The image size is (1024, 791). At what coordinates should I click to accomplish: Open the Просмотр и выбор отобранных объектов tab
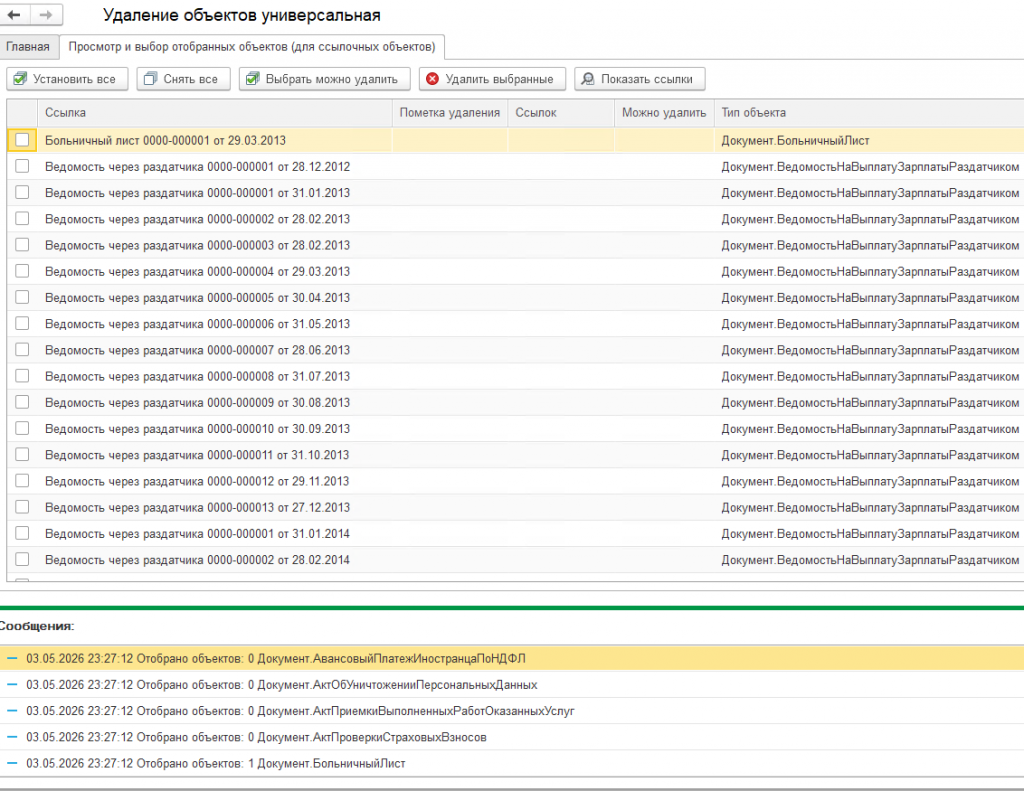pos(252,47)
